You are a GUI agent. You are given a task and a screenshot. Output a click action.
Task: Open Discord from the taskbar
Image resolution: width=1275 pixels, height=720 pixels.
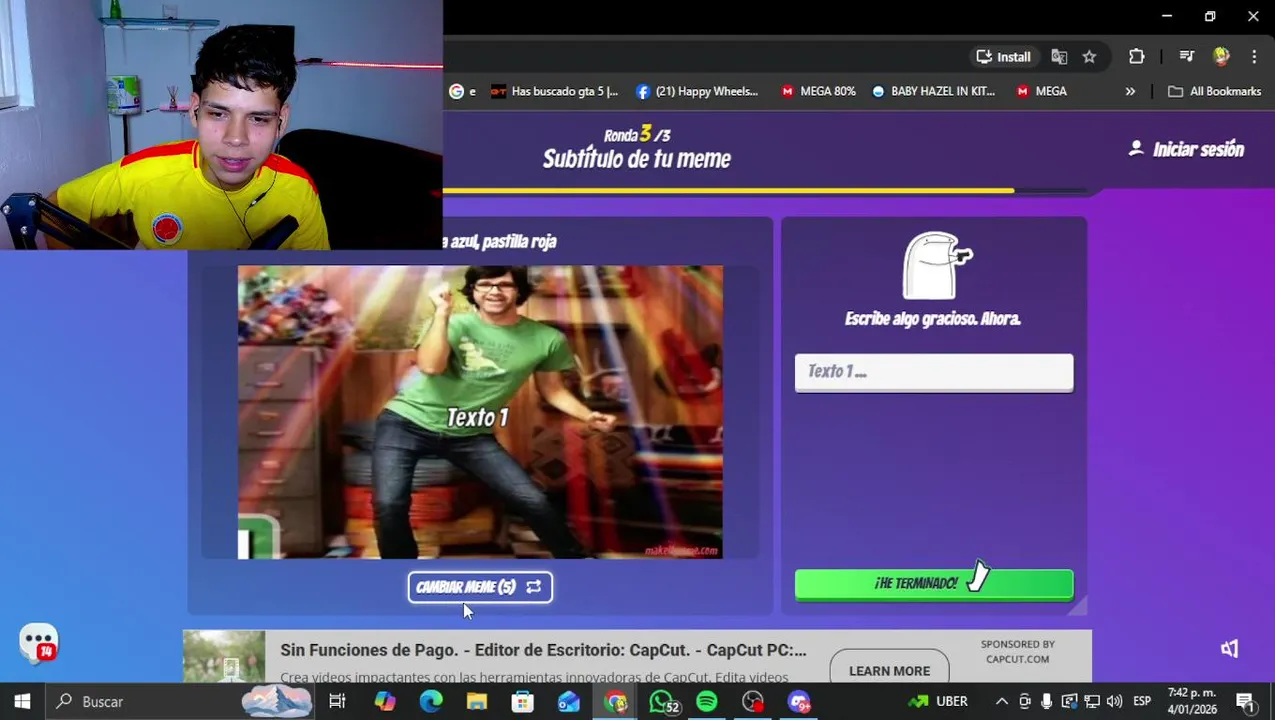[799, 702]
